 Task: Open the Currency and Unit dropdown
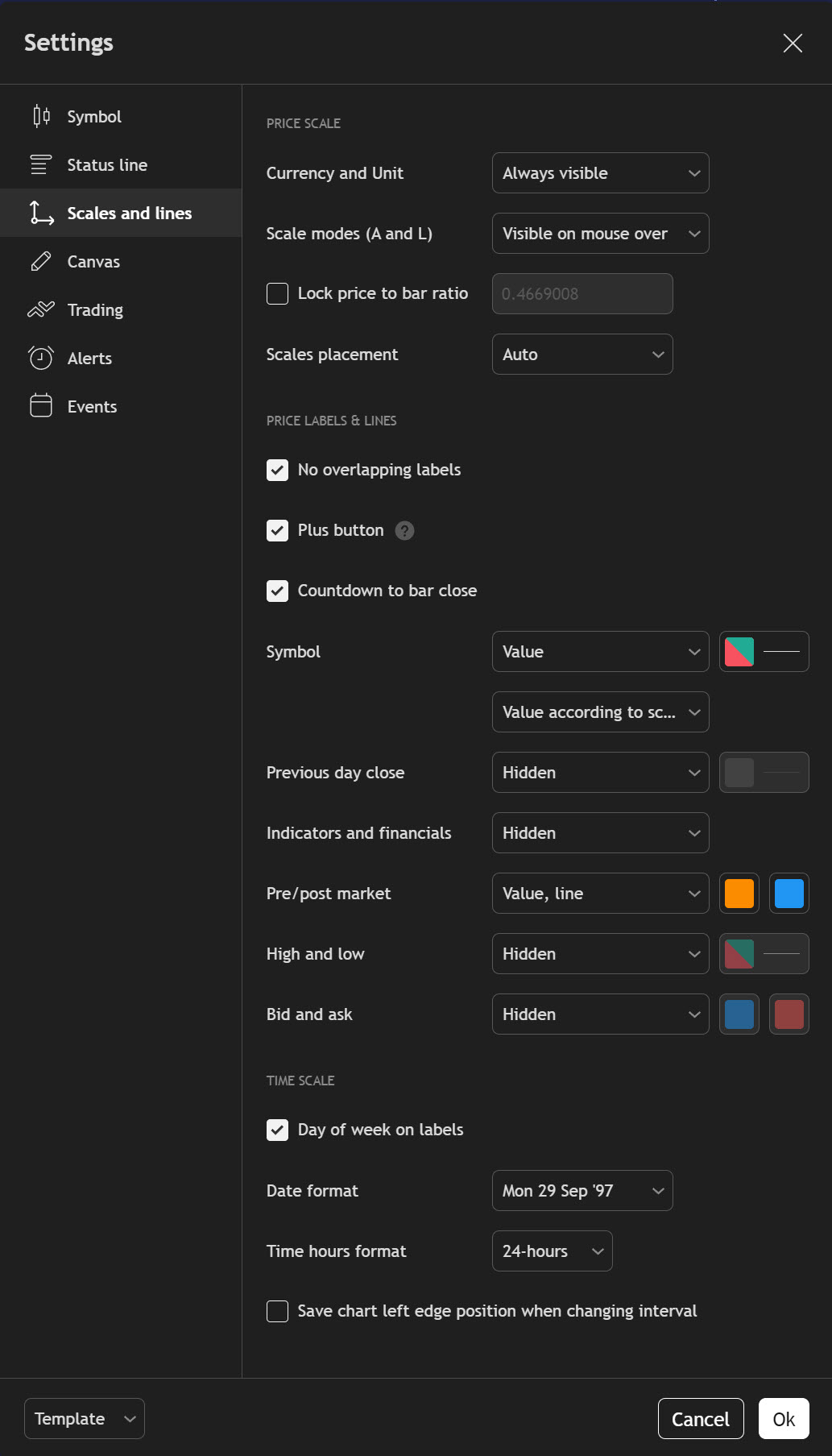600,173
